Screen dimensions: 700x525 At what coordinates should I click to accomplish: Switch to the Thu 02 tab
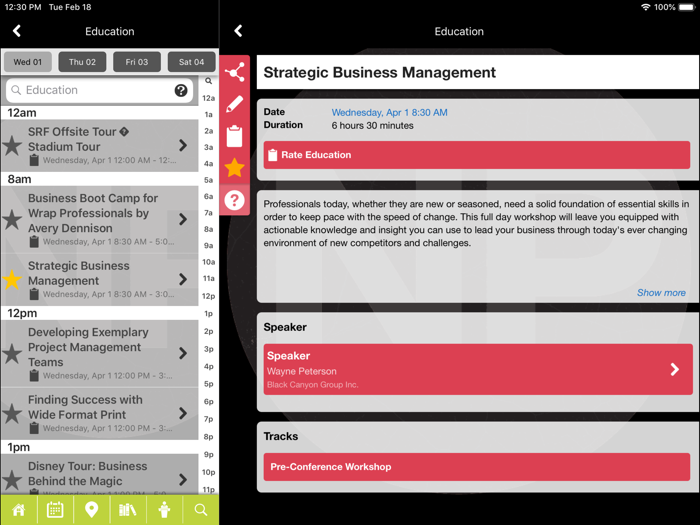pos(82,62)
